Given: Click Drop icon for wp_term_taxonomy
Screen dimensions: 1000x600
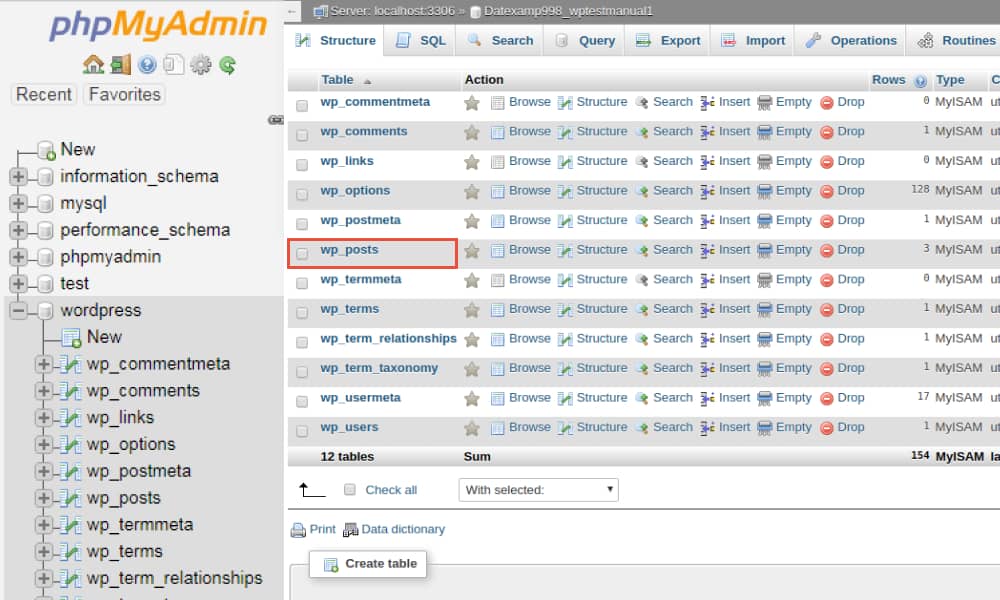Looking at the screenshot, I should click(827, 369).
